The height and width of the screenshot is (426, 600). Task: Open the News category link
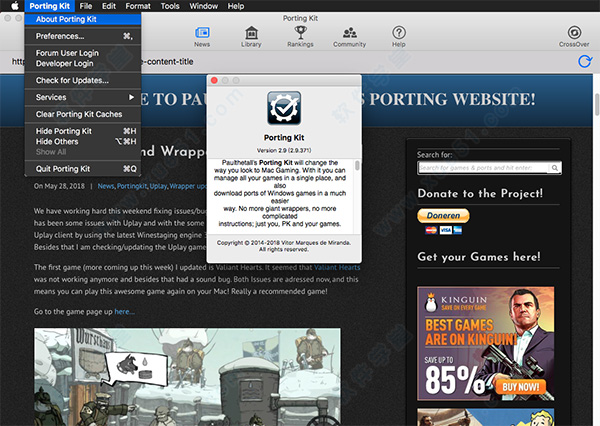(106, 186)
